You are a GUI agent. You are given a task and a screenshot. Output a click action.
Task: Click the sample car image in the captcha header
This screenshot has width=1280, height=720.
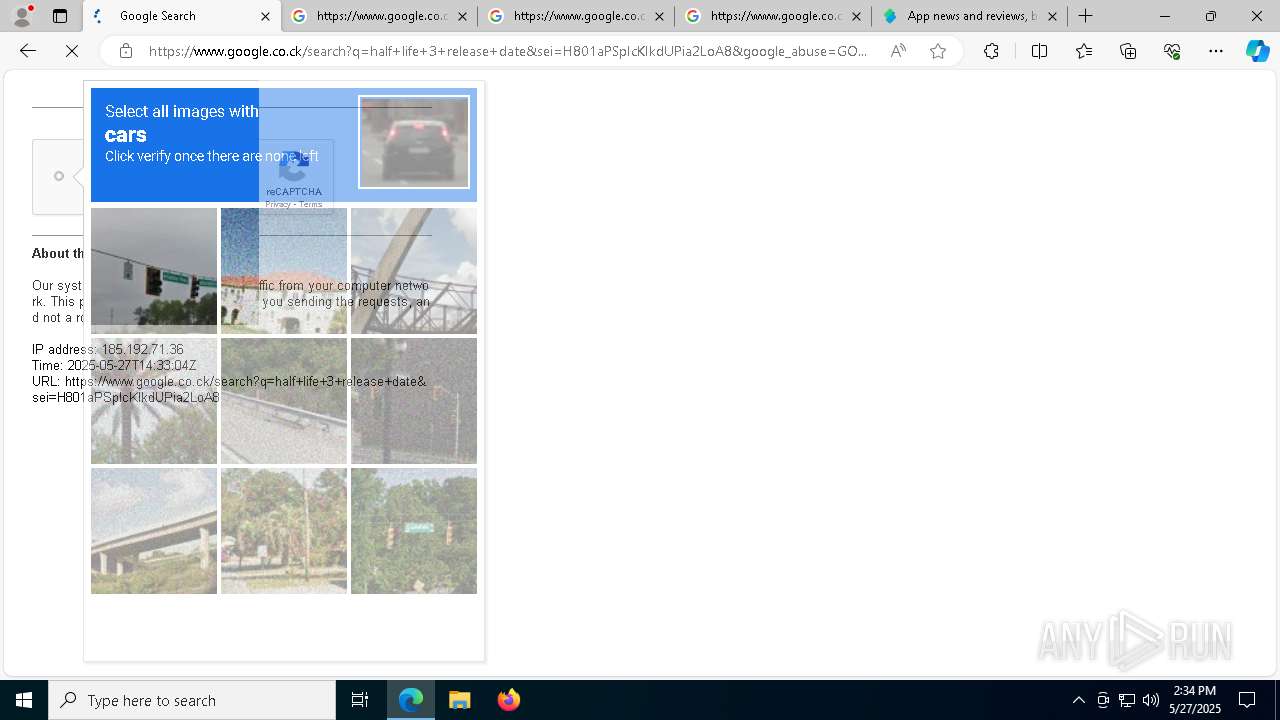pos(414,142)
